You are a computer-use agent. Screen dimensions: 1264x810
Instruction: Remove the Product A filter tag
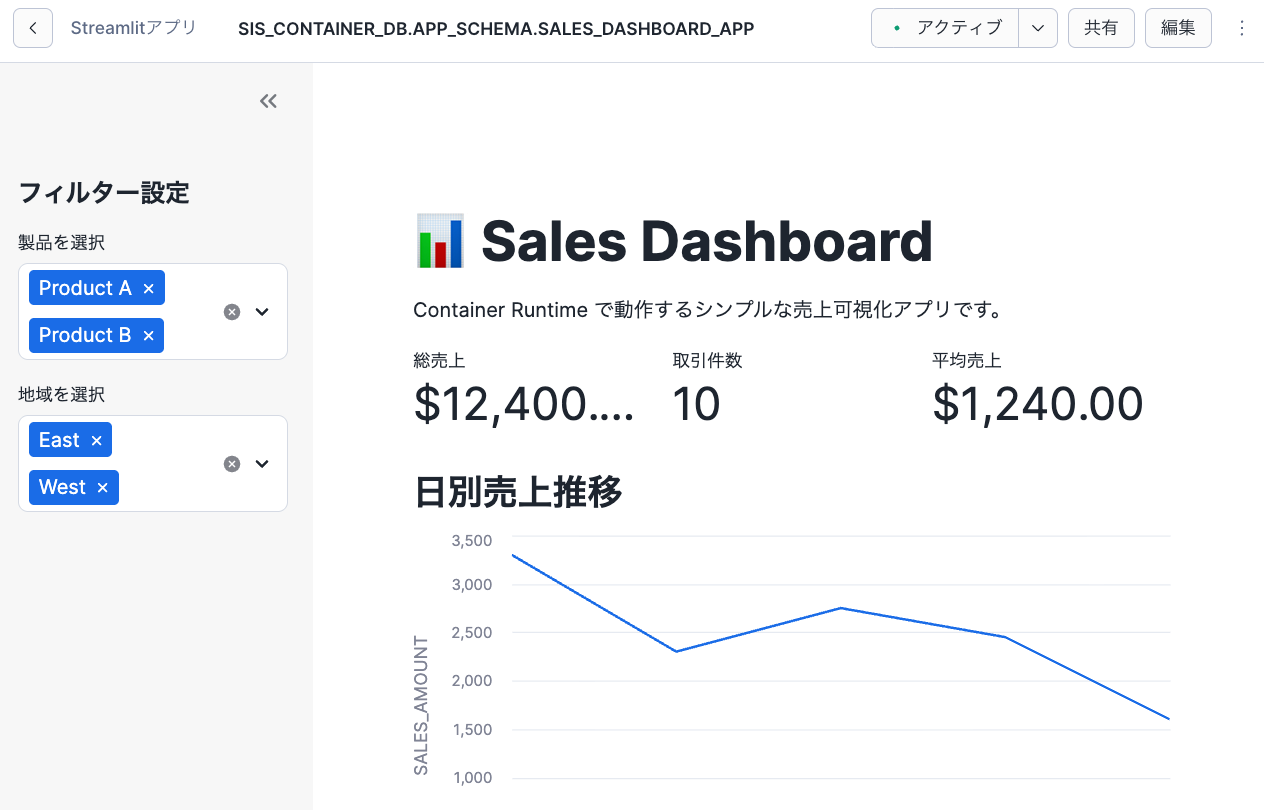pyautogui.click(x=148, y=287)
